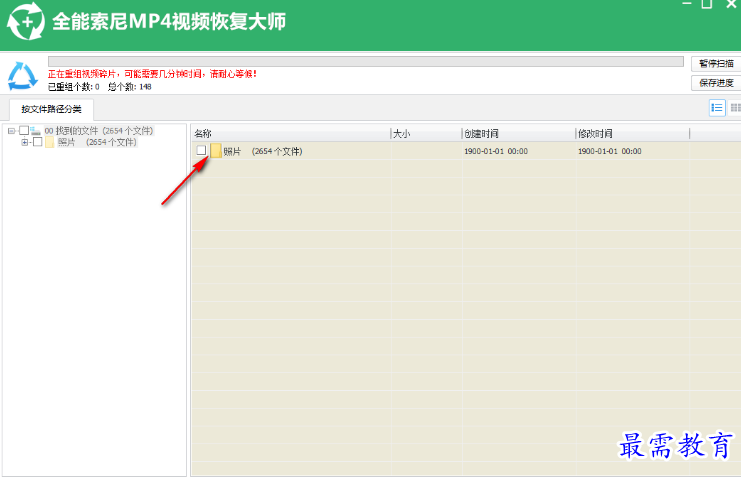Image resolution: width=741 pixels, height=477 pixels.
Task: Tick the 照片 row checkbox in the list
Action: point(201,150)
